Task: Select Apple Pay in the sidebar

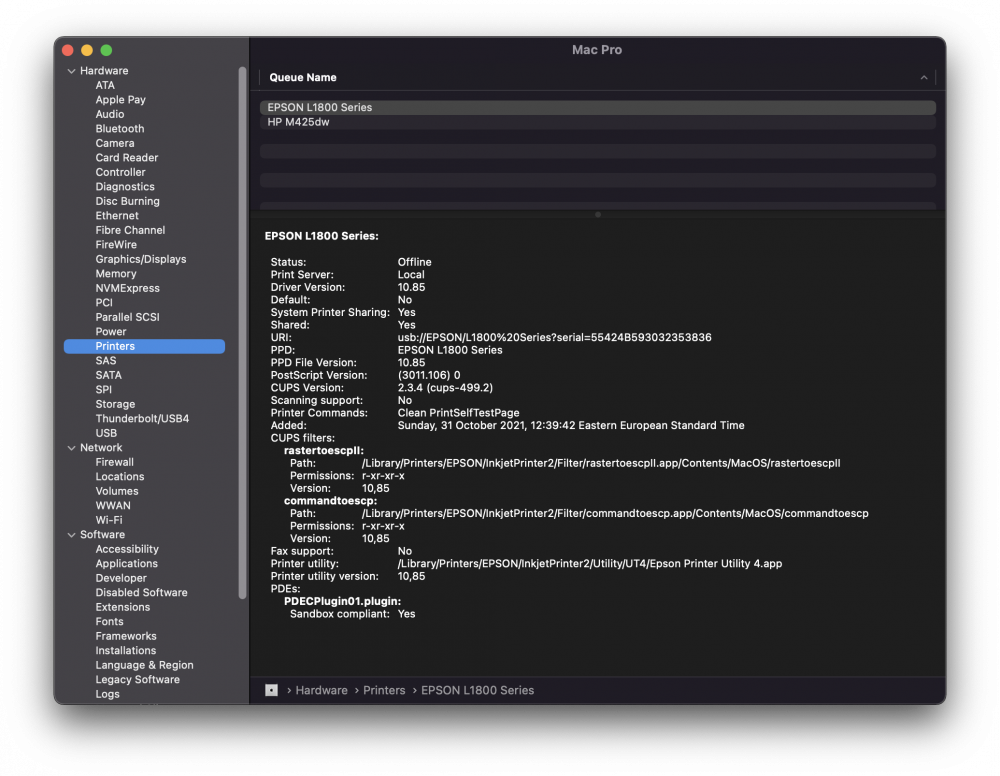Action: coord(121,99)
